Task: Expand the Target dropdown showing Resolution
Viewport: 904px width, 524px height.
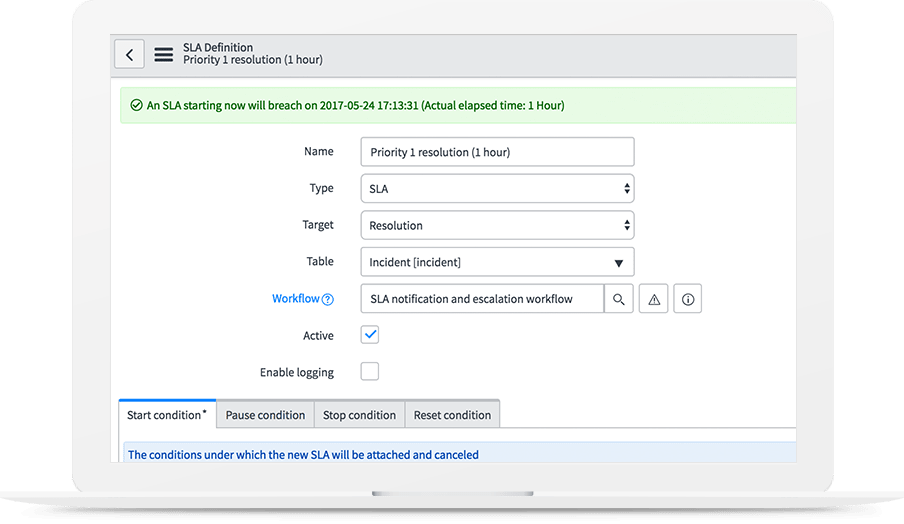Action: [x=497, y=225]
